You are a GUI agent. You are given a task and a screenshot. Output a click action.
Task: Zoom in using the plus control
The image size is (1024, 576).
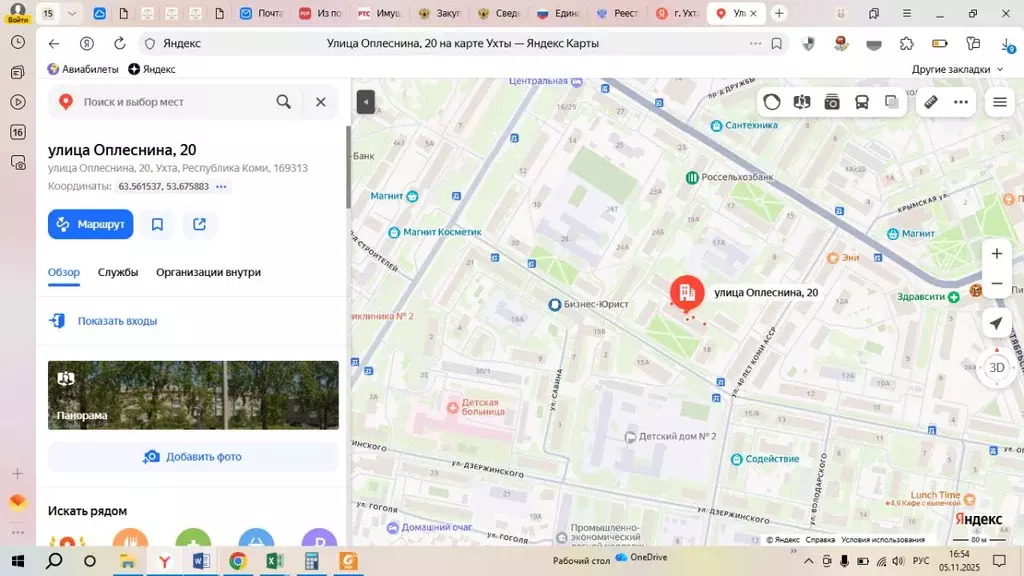pyautogui.click(x=996, y=253)
